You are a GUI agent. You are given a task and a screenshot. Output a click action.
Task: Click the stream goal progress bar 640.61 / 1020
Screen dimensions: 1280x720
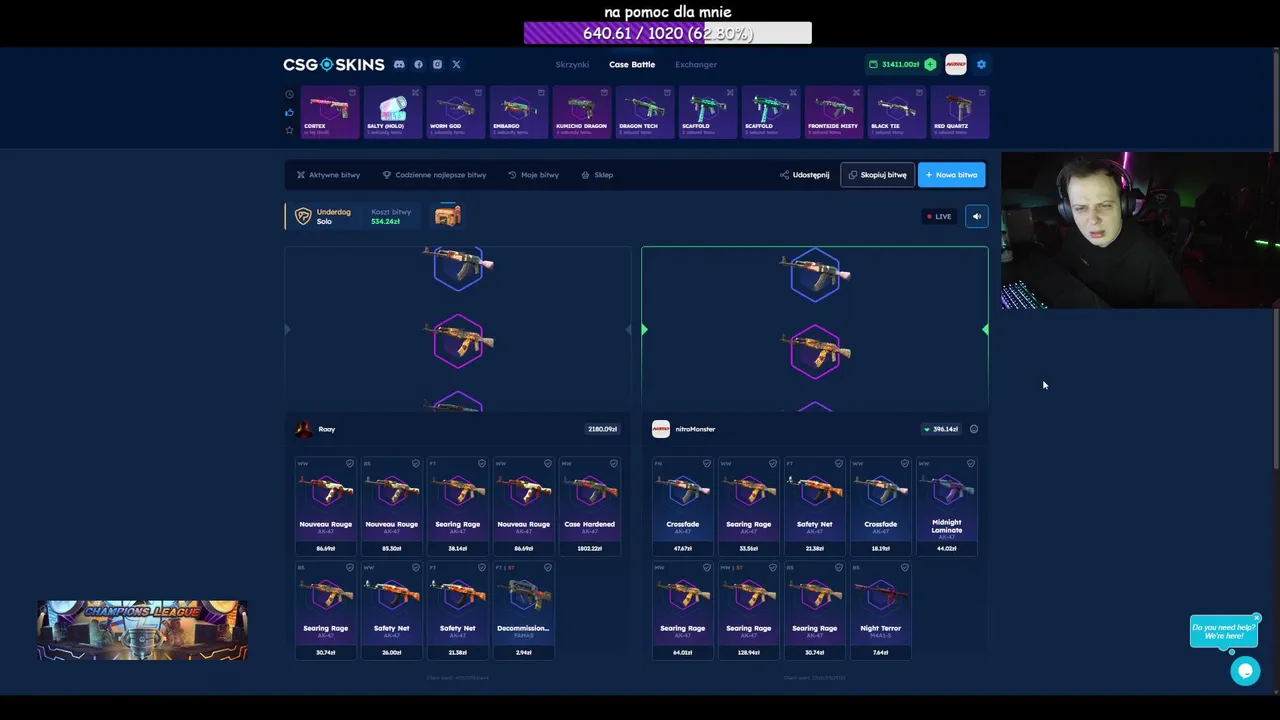[667, 33]
